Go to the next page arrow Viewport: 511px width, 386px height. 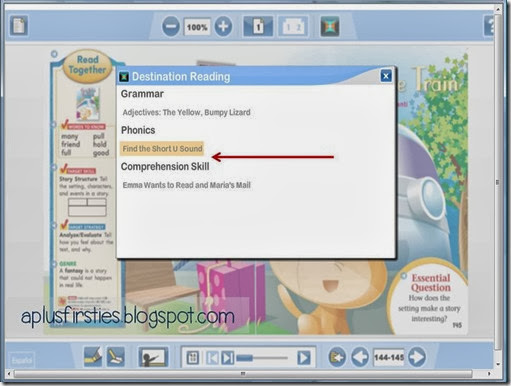pyautogui.click(x=417, y=357)
